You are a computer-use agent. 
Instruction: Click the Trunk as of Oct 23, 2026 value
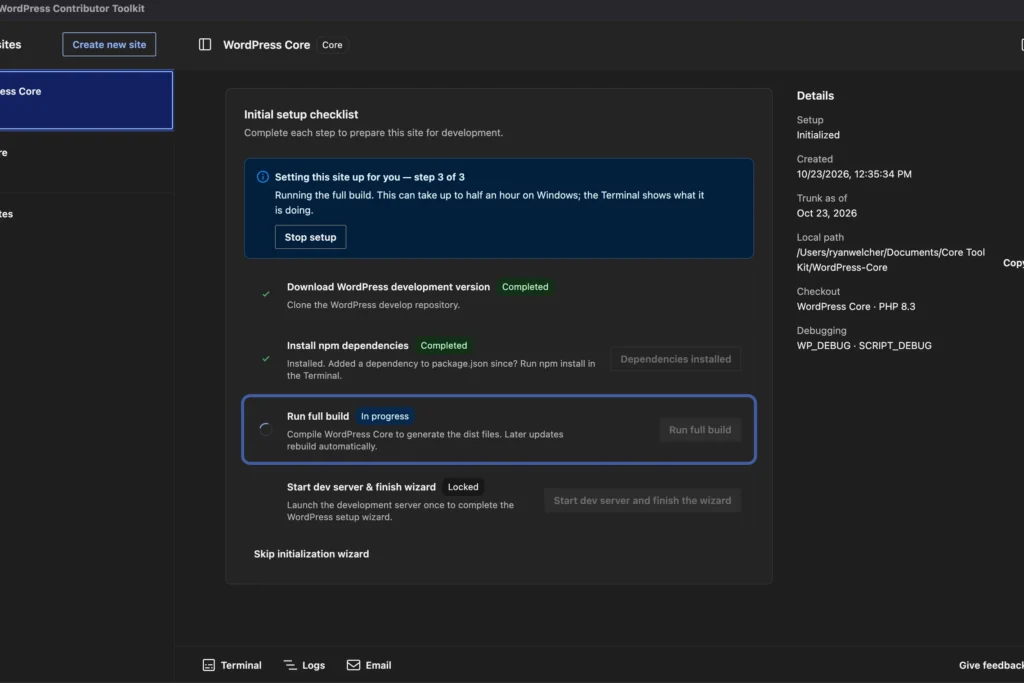click(827, 213)
